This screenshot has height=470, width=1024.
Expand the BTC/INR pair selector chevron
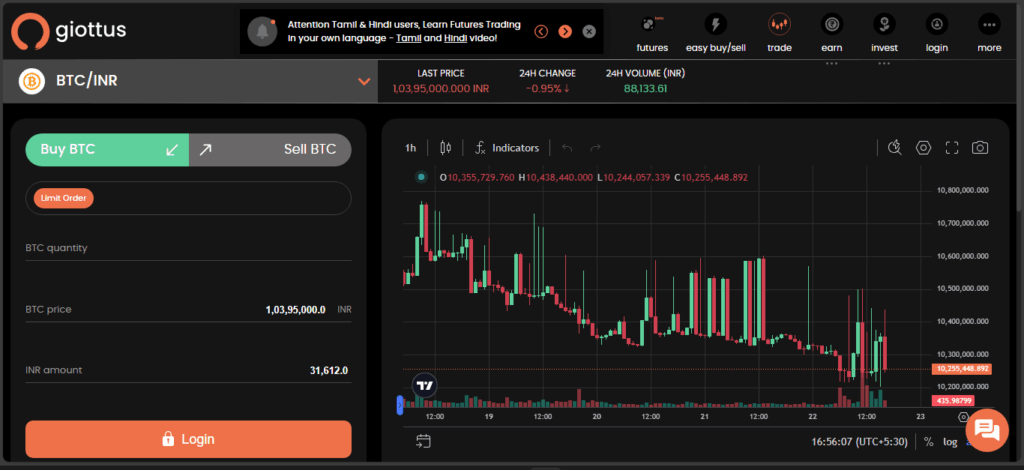pyautogui.click(x=364, y=81)
